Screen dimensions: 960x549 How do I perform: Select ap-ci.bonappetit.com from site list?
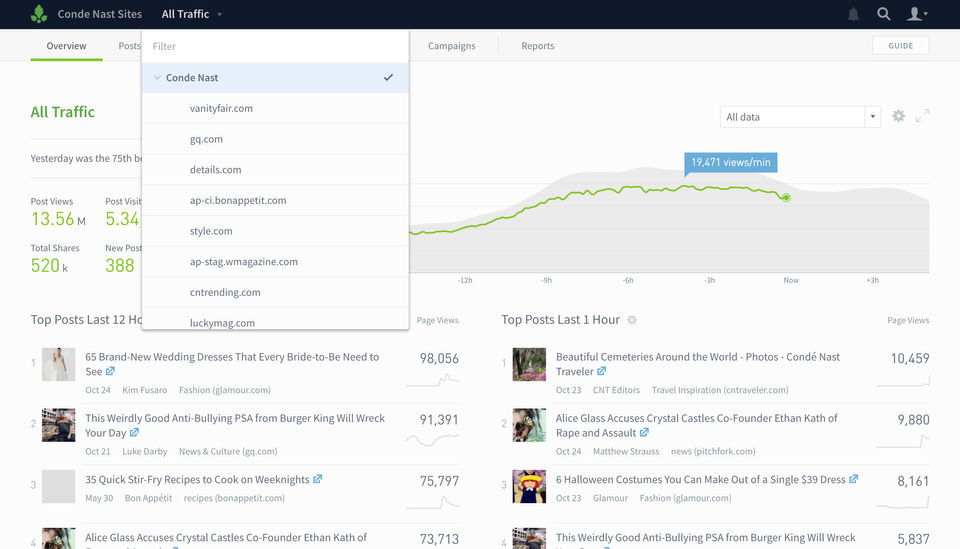coord(275,200)
